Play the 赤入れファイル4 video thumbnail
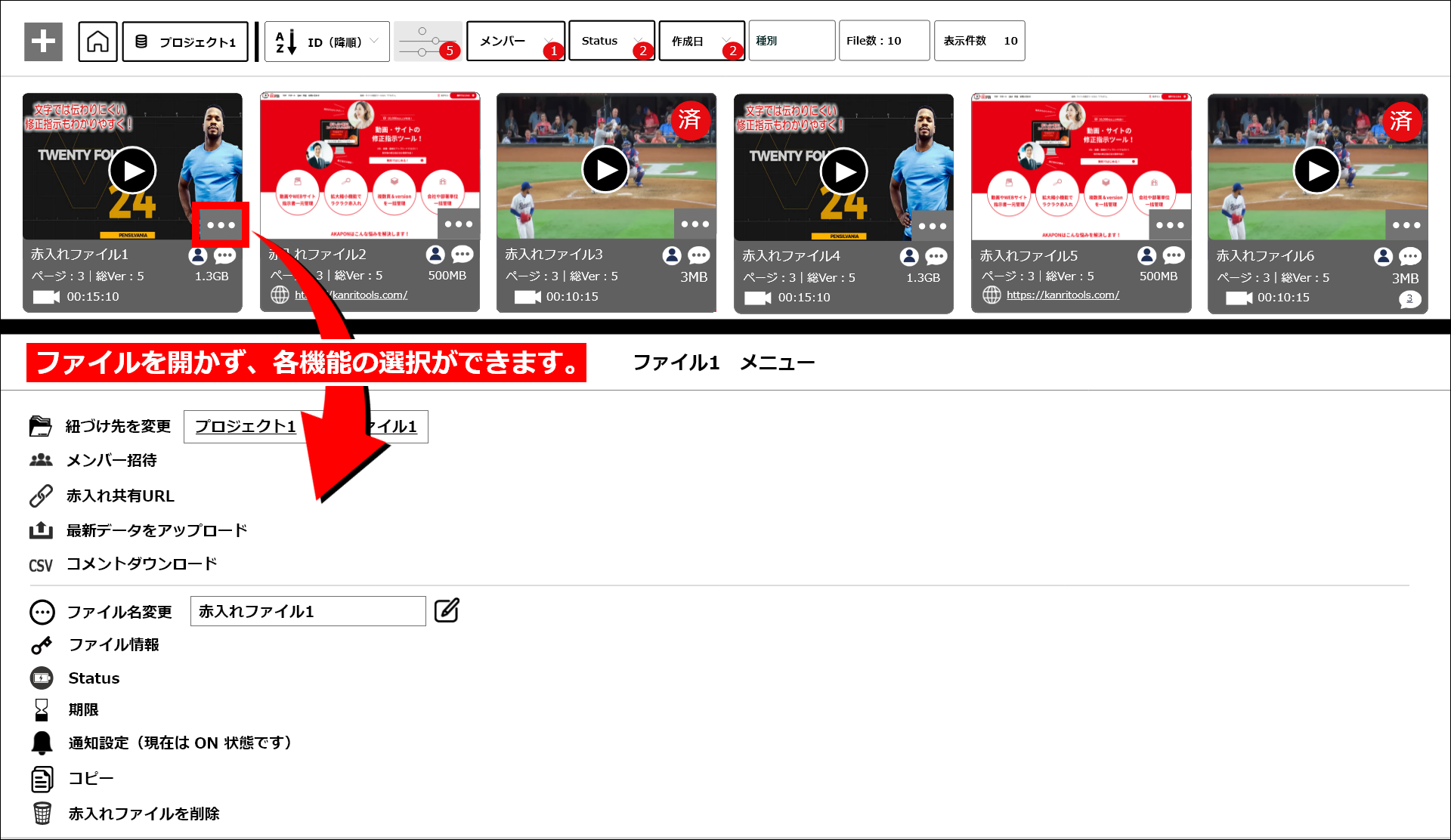The width and height of the screenshot is (1451, 840). [843, 171]
